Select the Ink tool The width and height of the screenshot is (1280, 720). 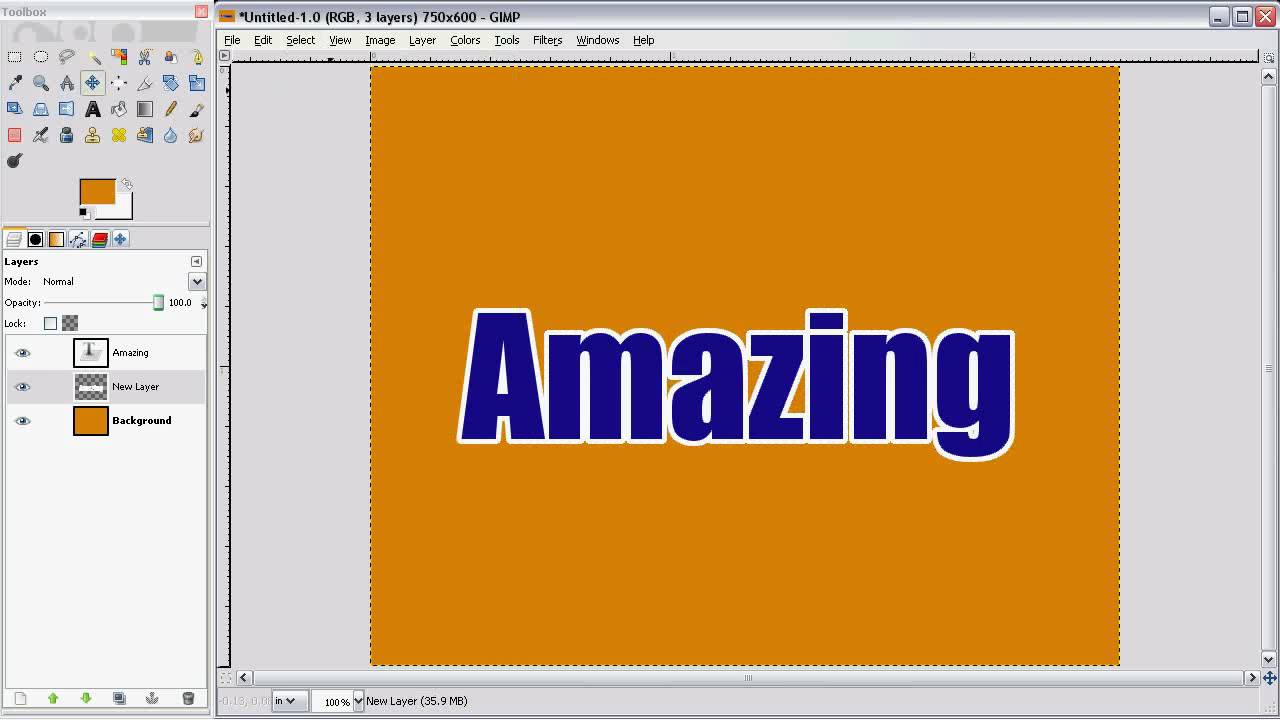[x=66, y=135]
